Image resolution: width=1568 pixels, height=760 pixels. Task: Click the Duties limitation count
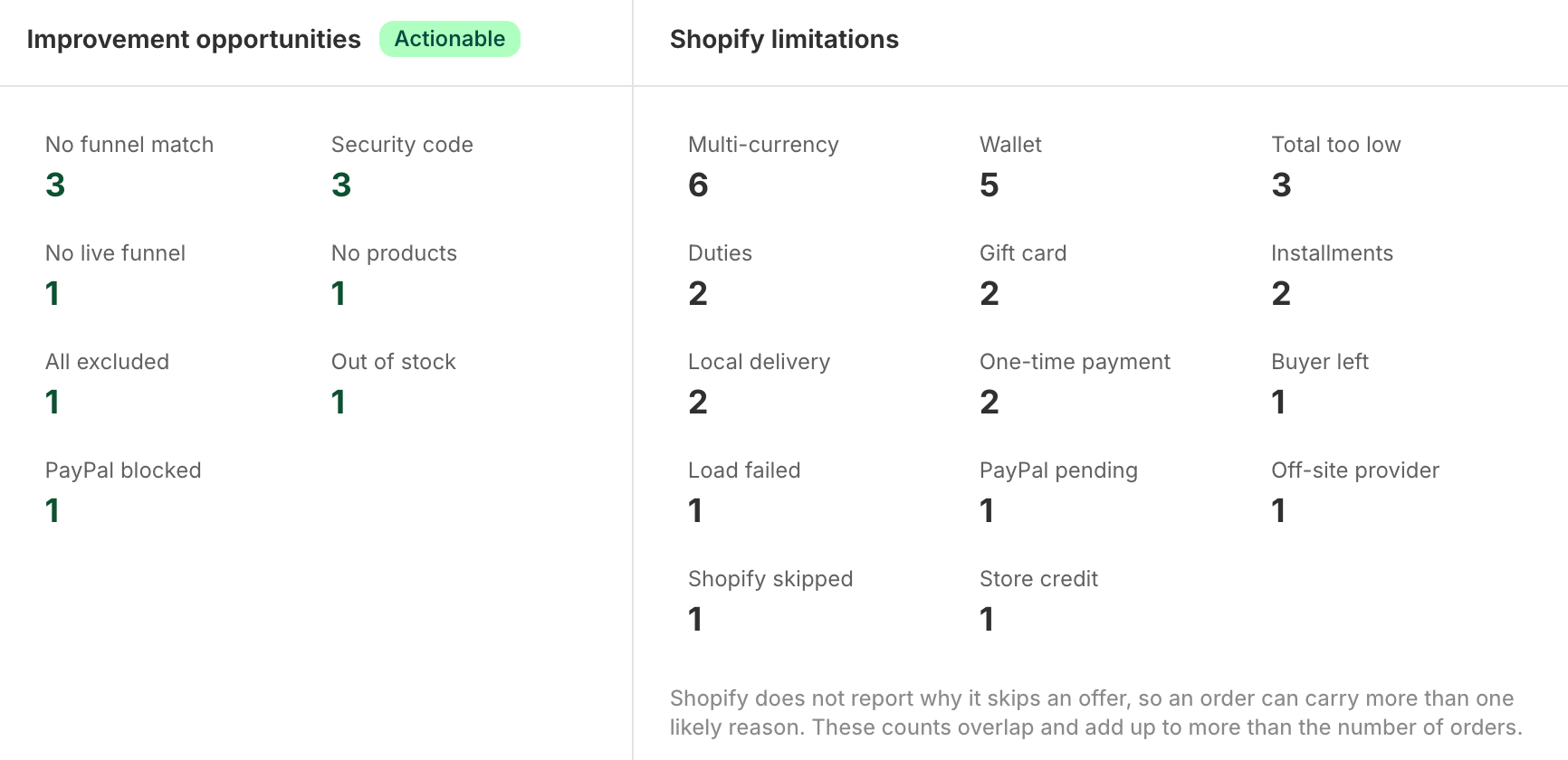pos(698,294)
